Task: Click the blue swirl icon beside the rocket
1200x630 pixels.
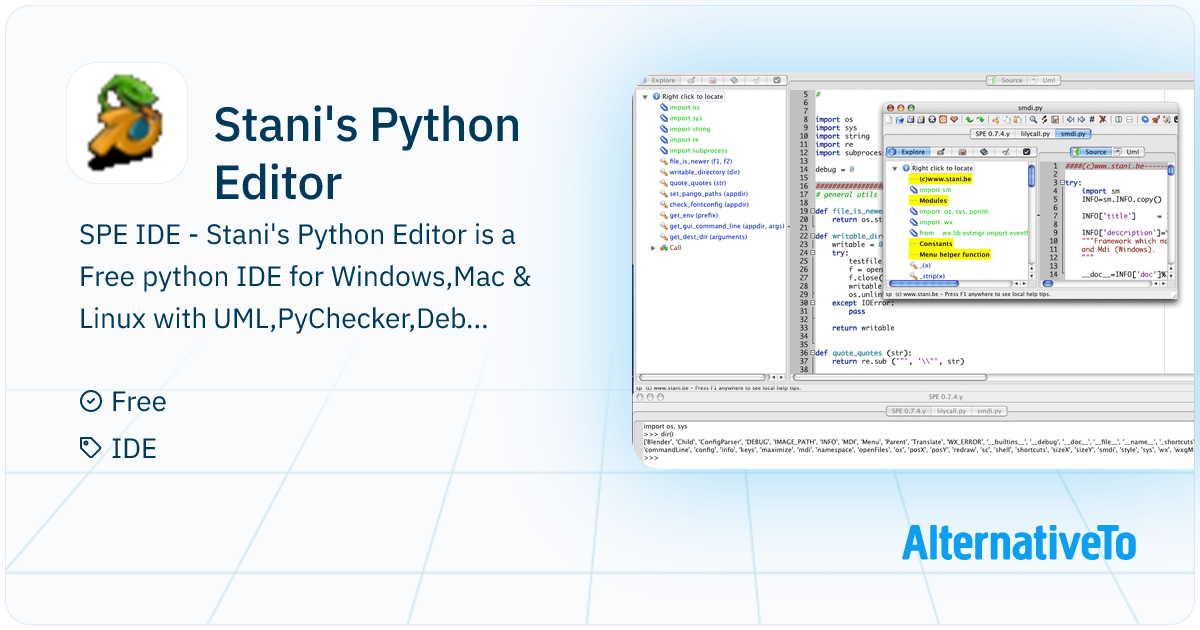Action: click(x=1145, y=119)
